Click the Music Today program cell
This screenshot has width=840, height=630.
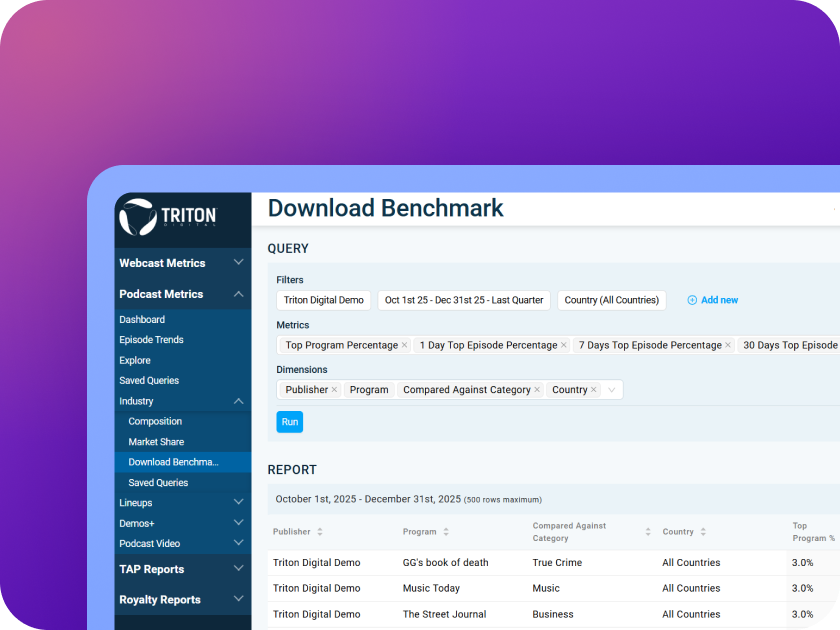[x=431, y=588]
